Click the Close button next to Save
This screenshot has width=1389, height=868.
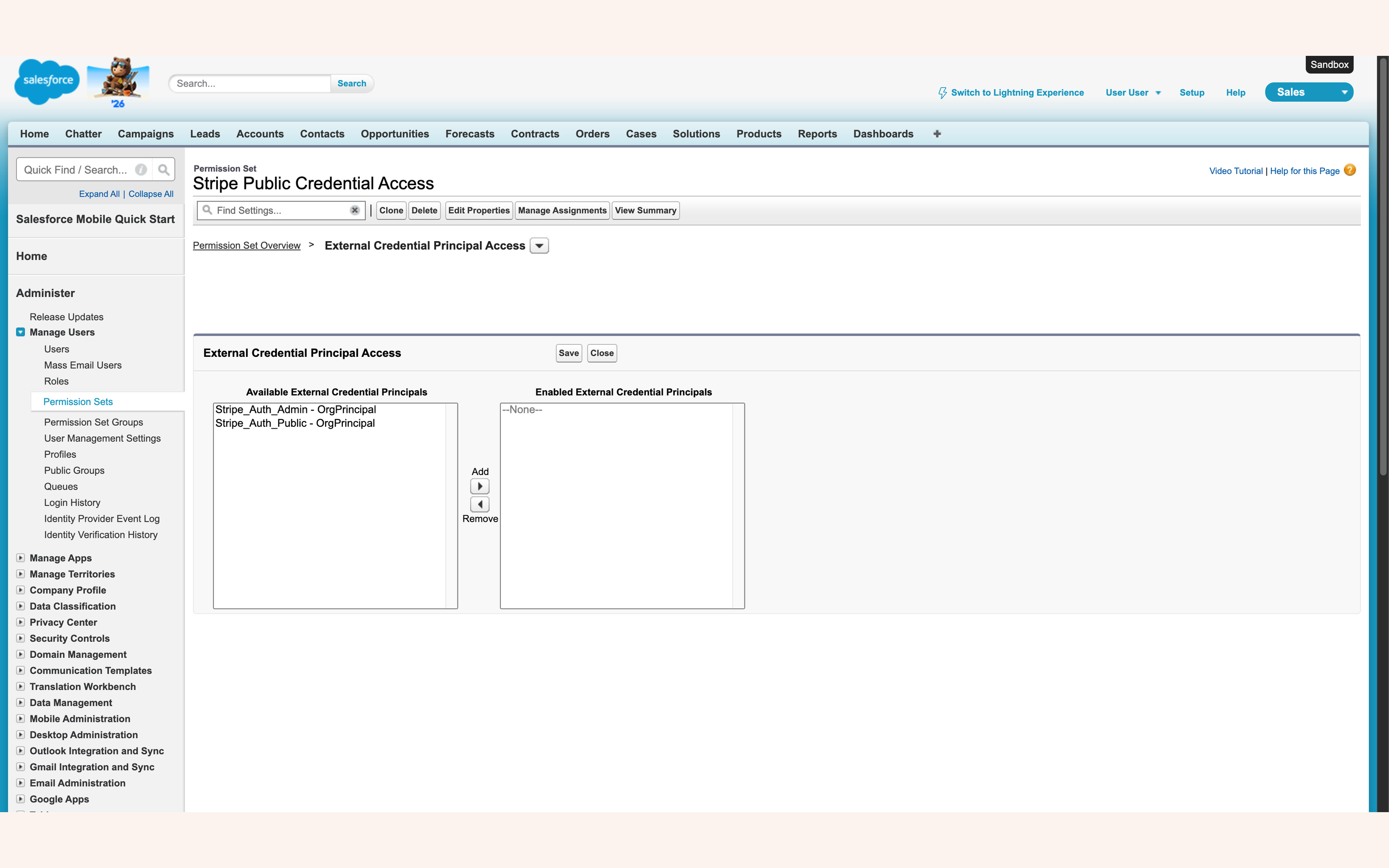601,353
